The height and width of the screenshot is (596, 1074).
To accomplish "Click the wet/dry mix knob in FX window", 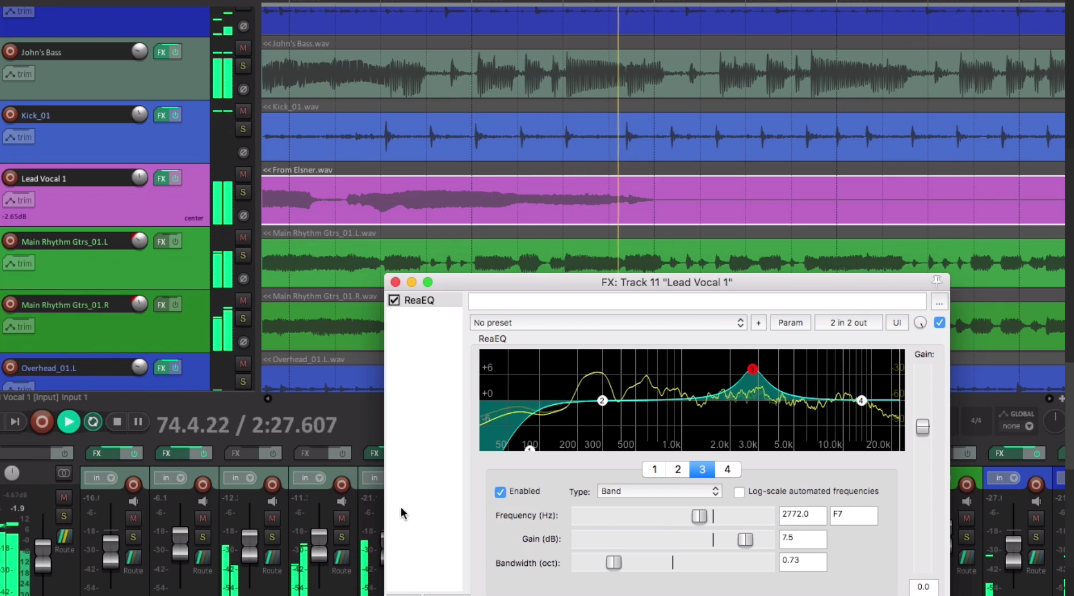I will 920,323.
